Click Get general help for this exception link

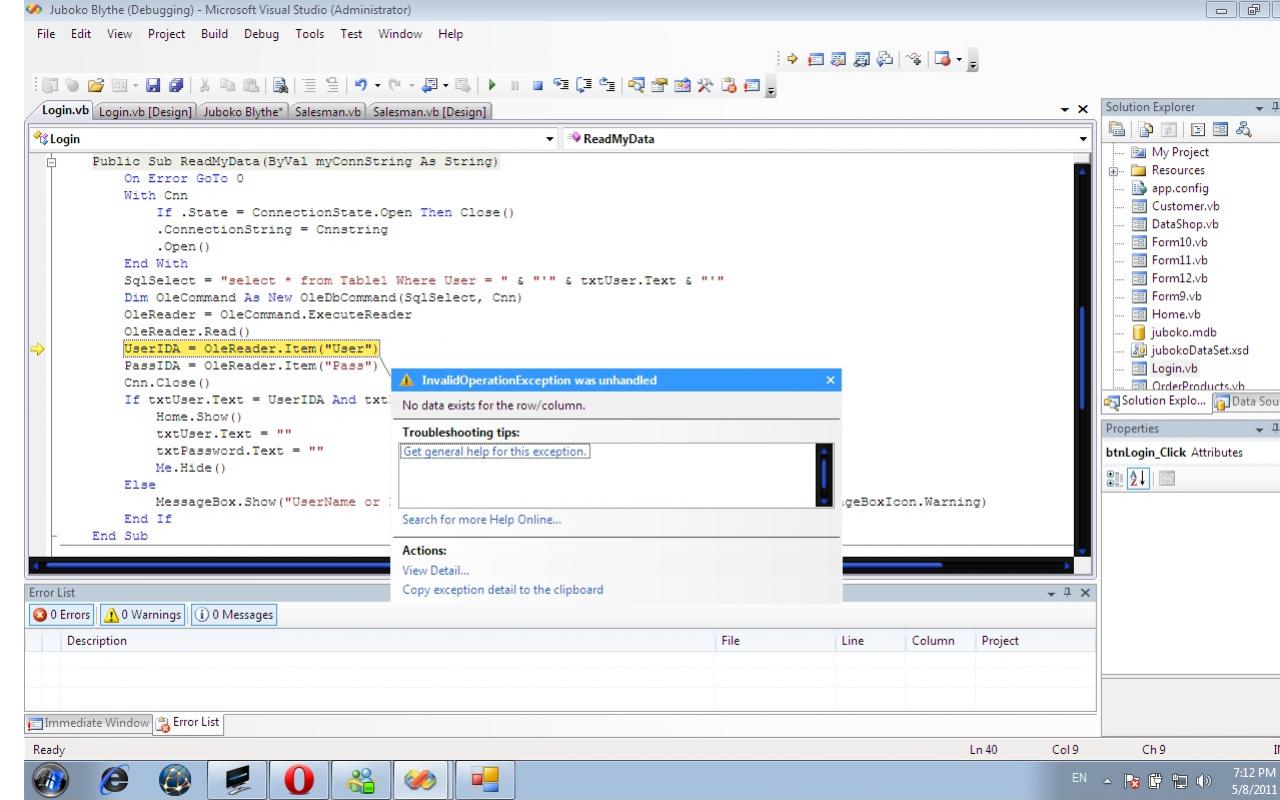pyautogui.click(x=495, y=451)
